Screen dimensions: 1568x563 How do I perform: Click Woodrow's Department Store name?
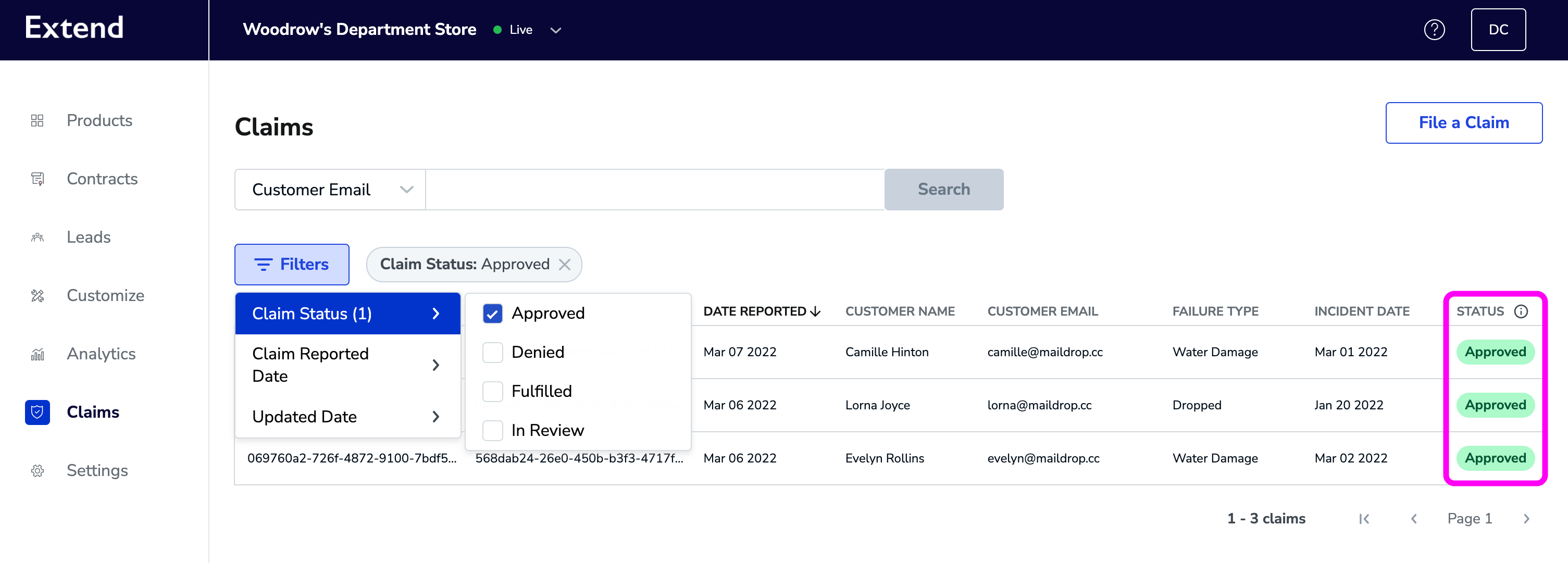coord(359,30)
